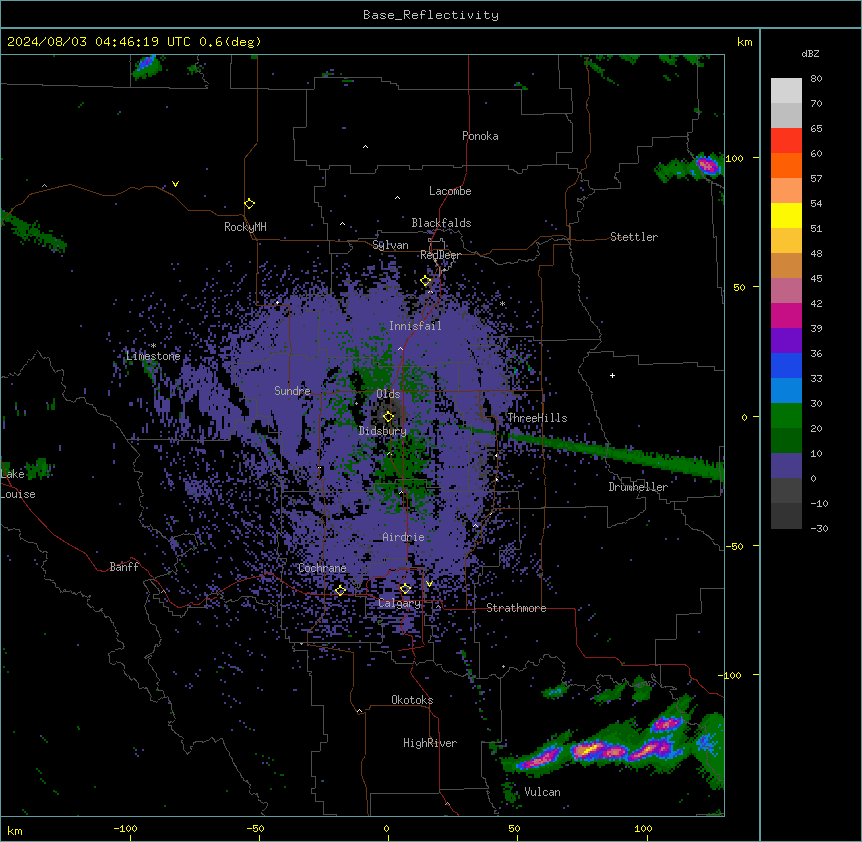This screenshot has width=862, height=842.
Task: Click the Drumheller city label
Action: click(638, 487)
